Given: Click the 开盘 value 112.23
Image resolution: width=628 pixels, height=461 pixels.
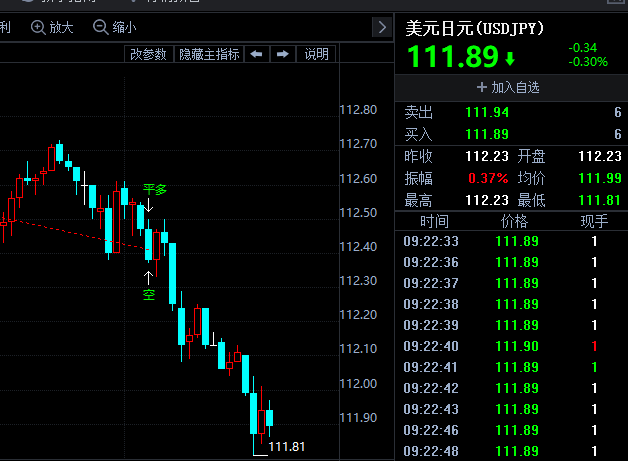Looking at the screenshot, I should (x=600, y=156).
